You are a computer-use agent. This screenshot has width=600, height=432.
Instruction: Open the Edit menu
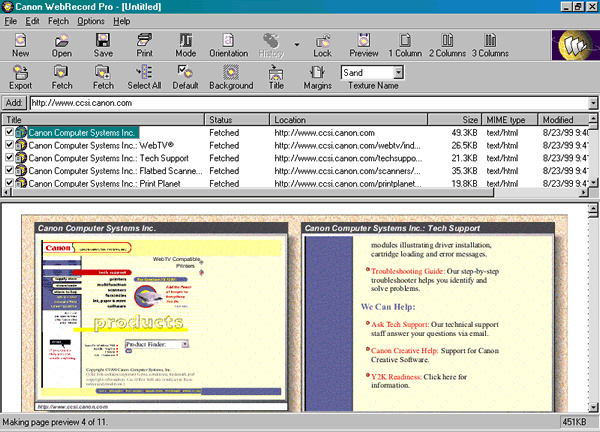click(x=32, y=21)
